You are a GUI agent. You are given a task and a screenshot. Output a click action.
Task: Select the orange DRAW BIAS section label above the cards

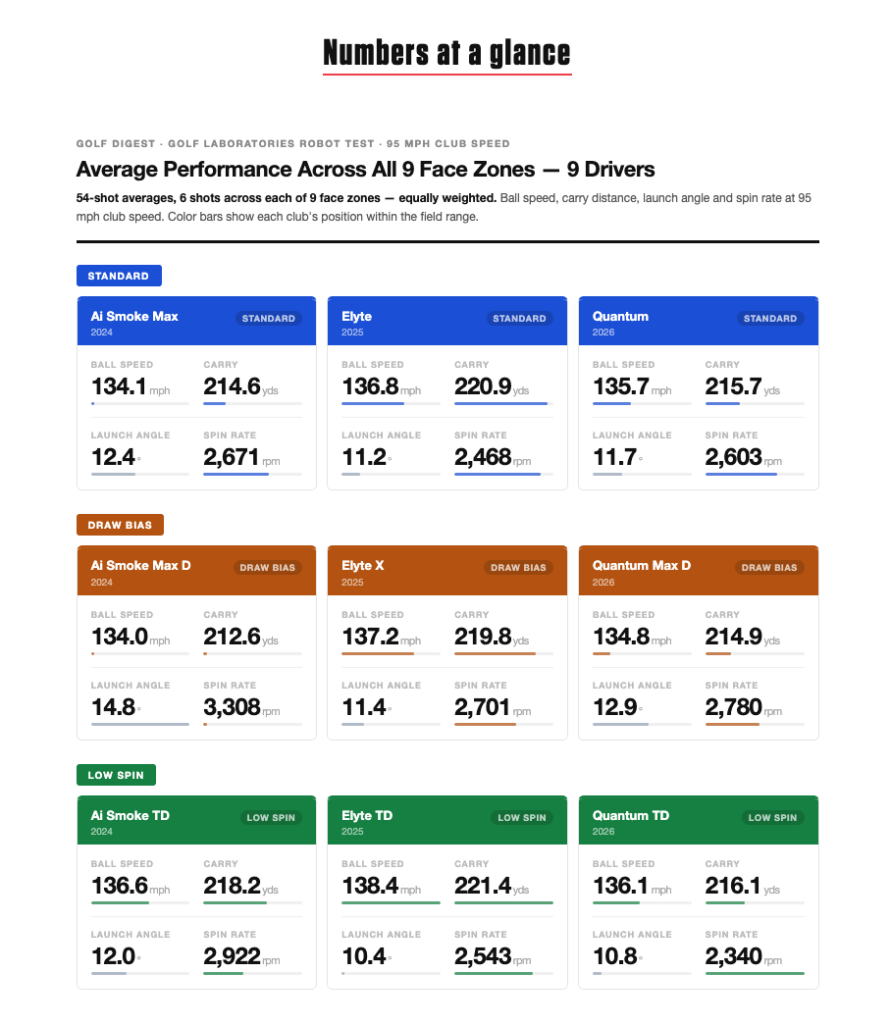point(120,525)
